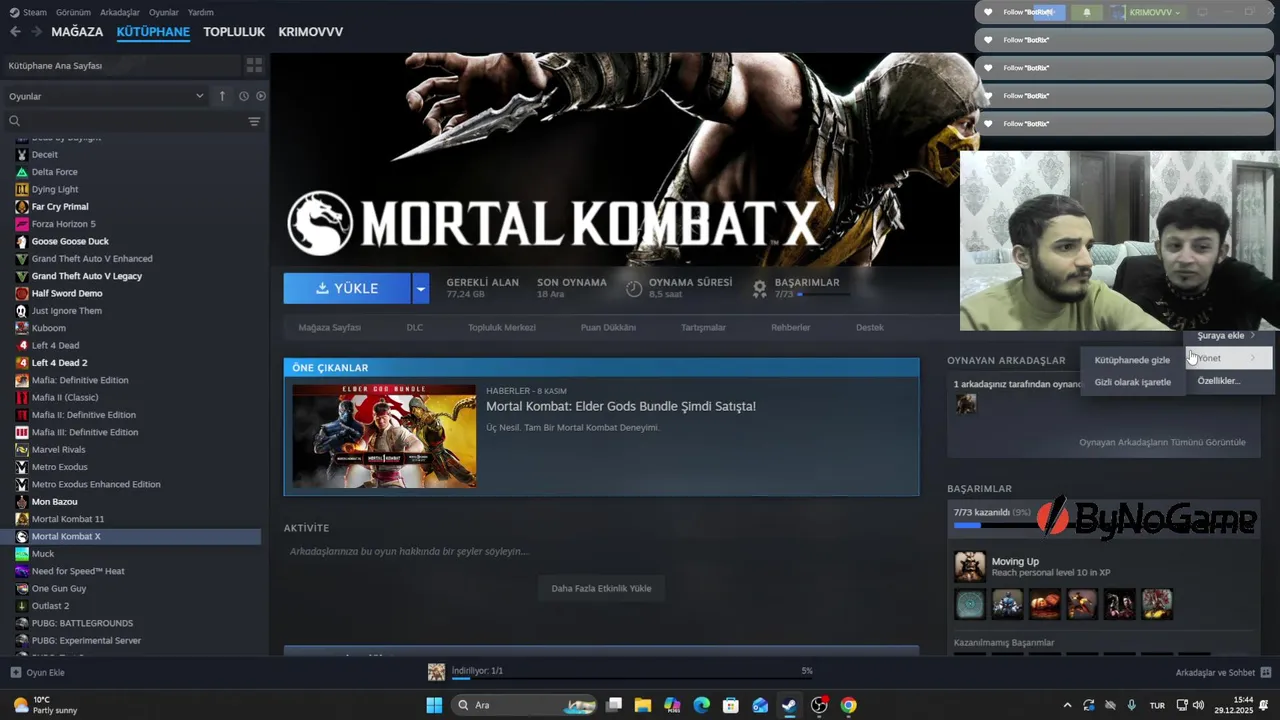The image size is (1280, 720).
Task: Click the YÜKLE install button
Action: click(x=347, y=288)
